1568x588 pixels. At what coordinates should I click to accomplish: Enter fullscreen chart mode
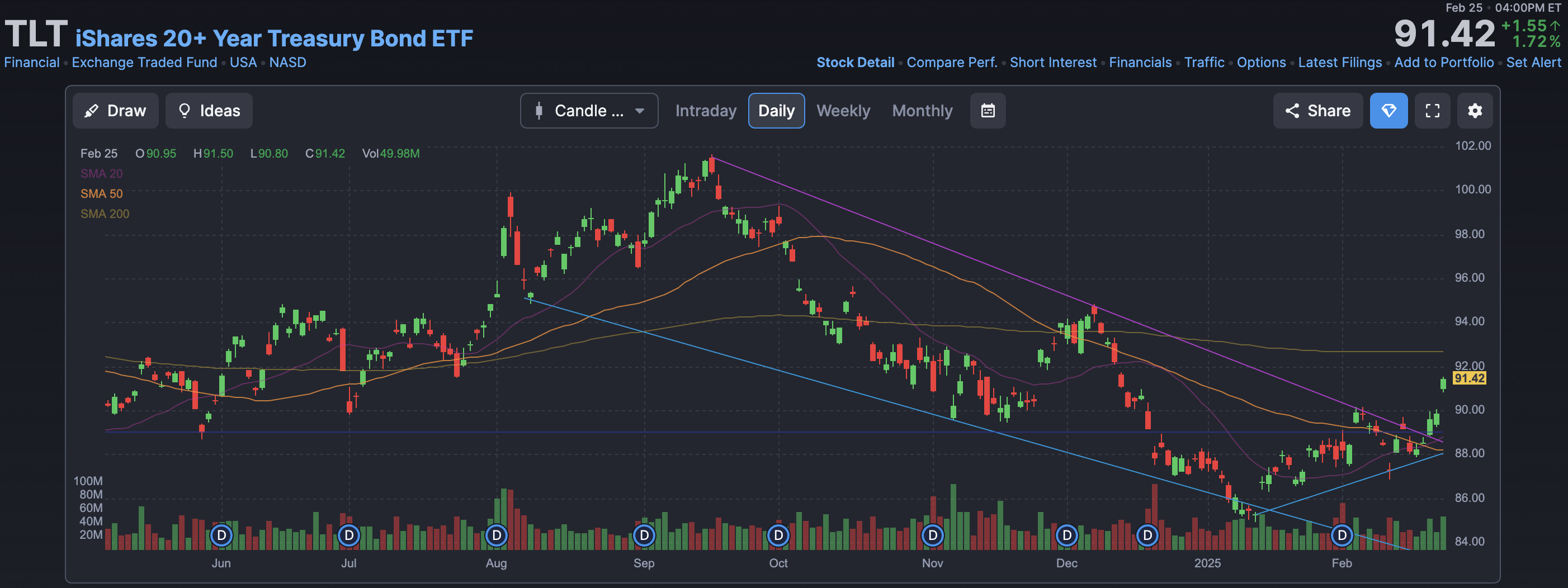pyautogui.click(x=1432, y=111)
